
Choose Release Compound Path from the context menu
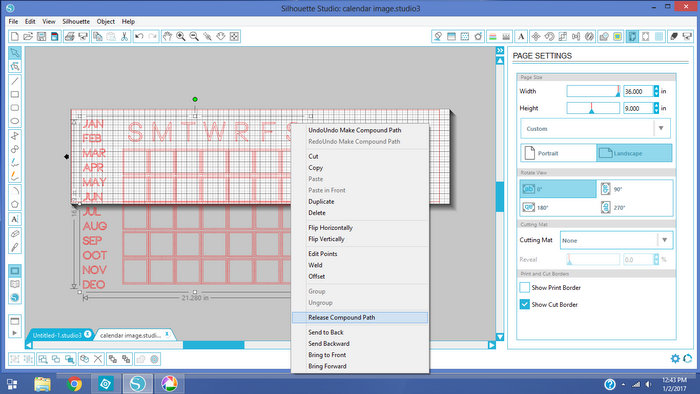pos(360,317)
